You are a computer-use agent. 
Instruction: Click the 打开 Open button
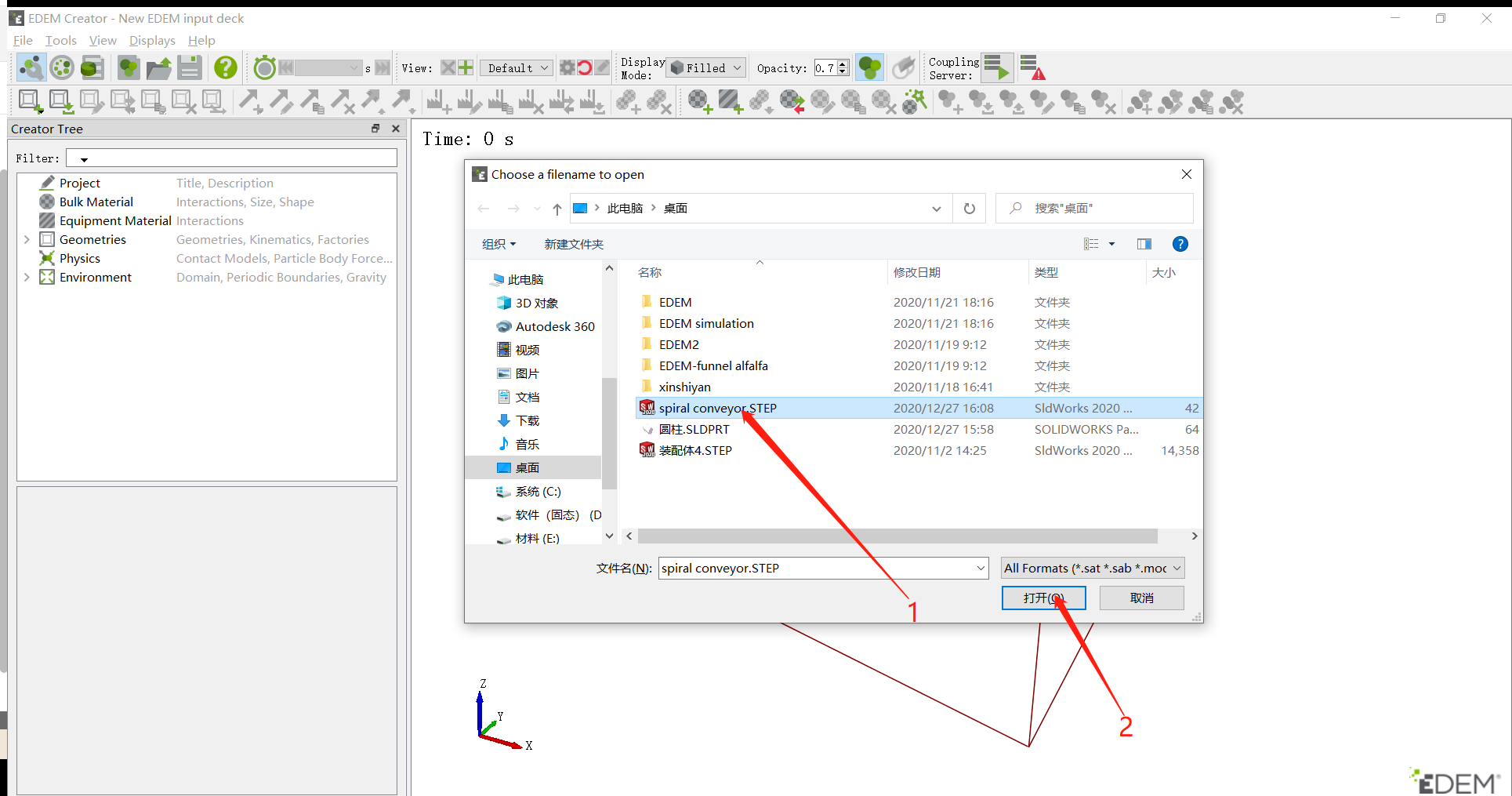coord(1043,598)
